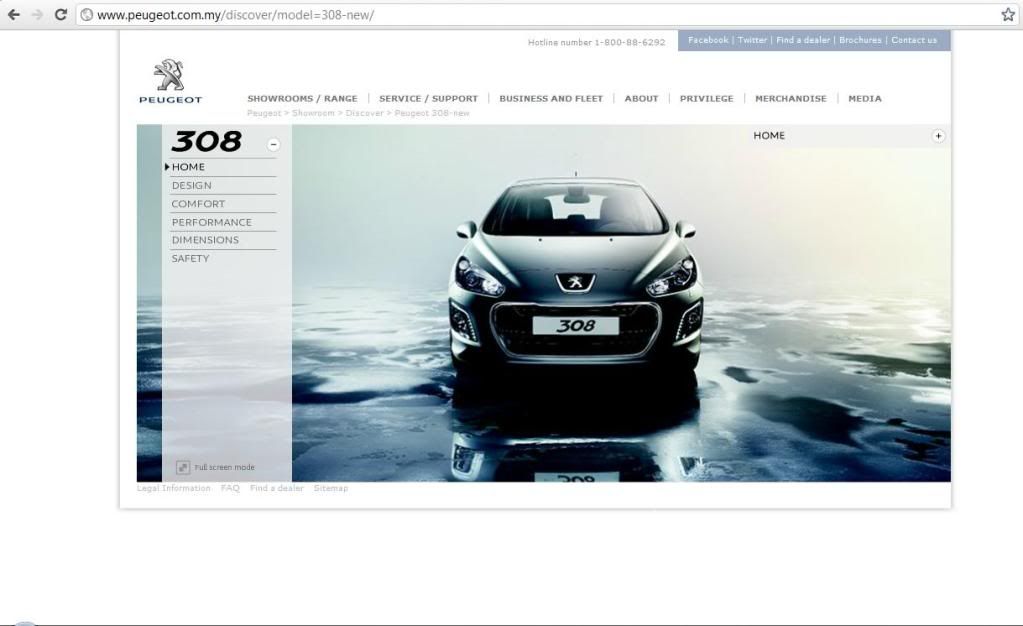The width and height of the screenshot is (1023, 626).
Task: Open Showrooms / Range menu
Action: tap(302, 99)
